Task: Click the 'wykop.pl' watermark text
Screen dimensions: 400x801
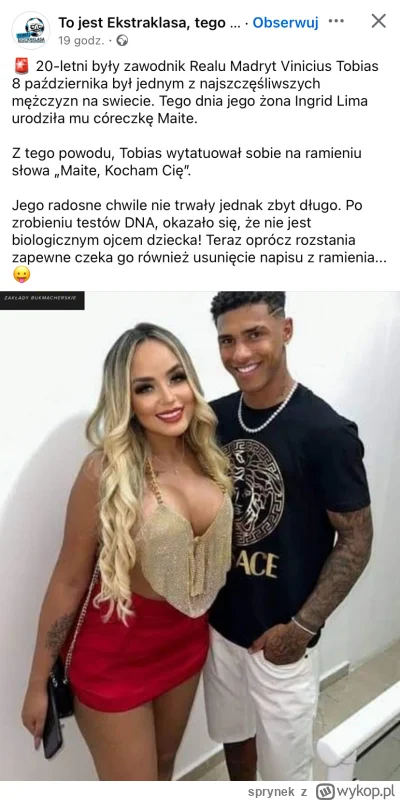Action: coord(365,791)
